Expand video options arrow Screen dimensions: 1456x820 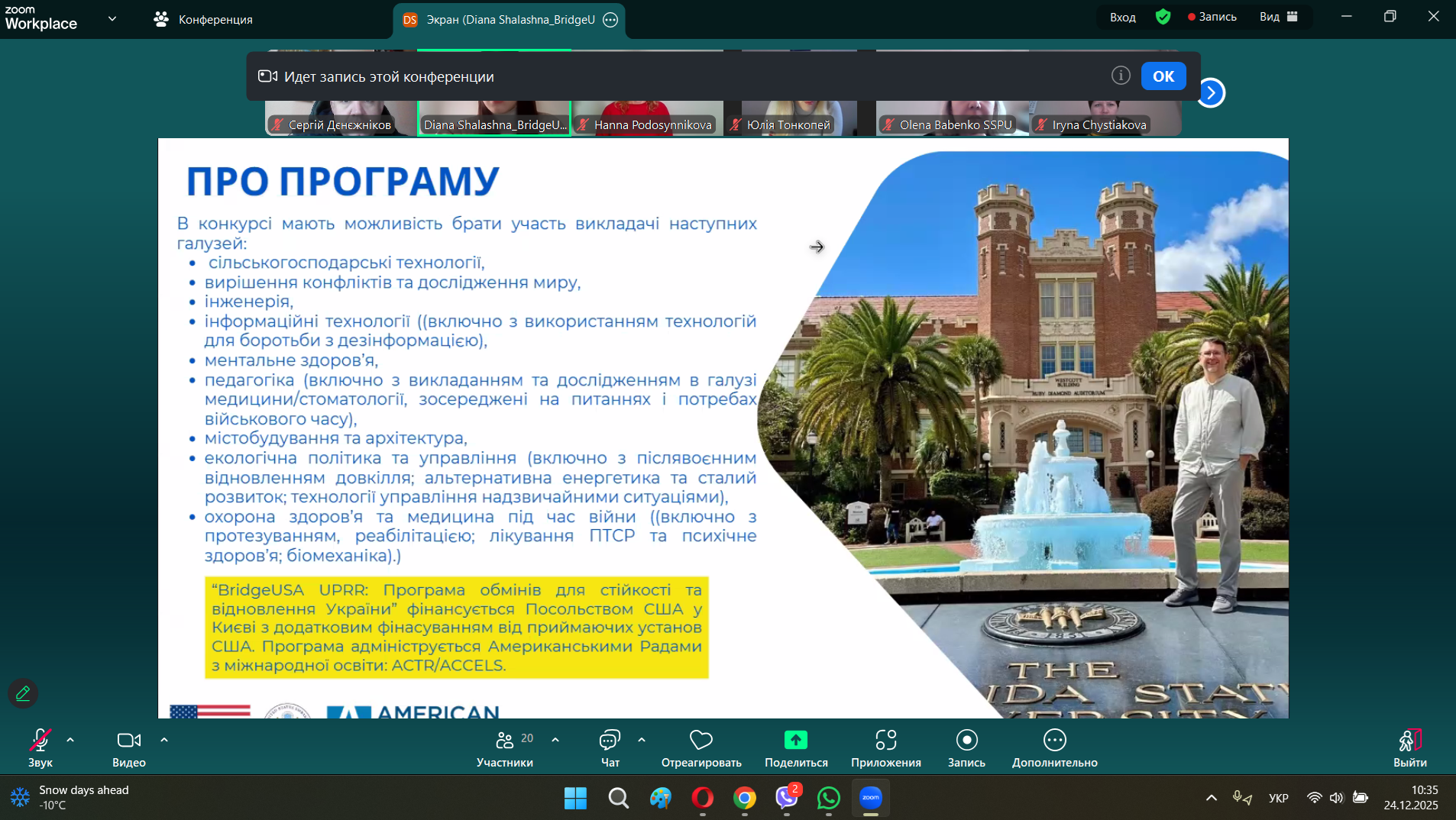(x=164, y=740)
